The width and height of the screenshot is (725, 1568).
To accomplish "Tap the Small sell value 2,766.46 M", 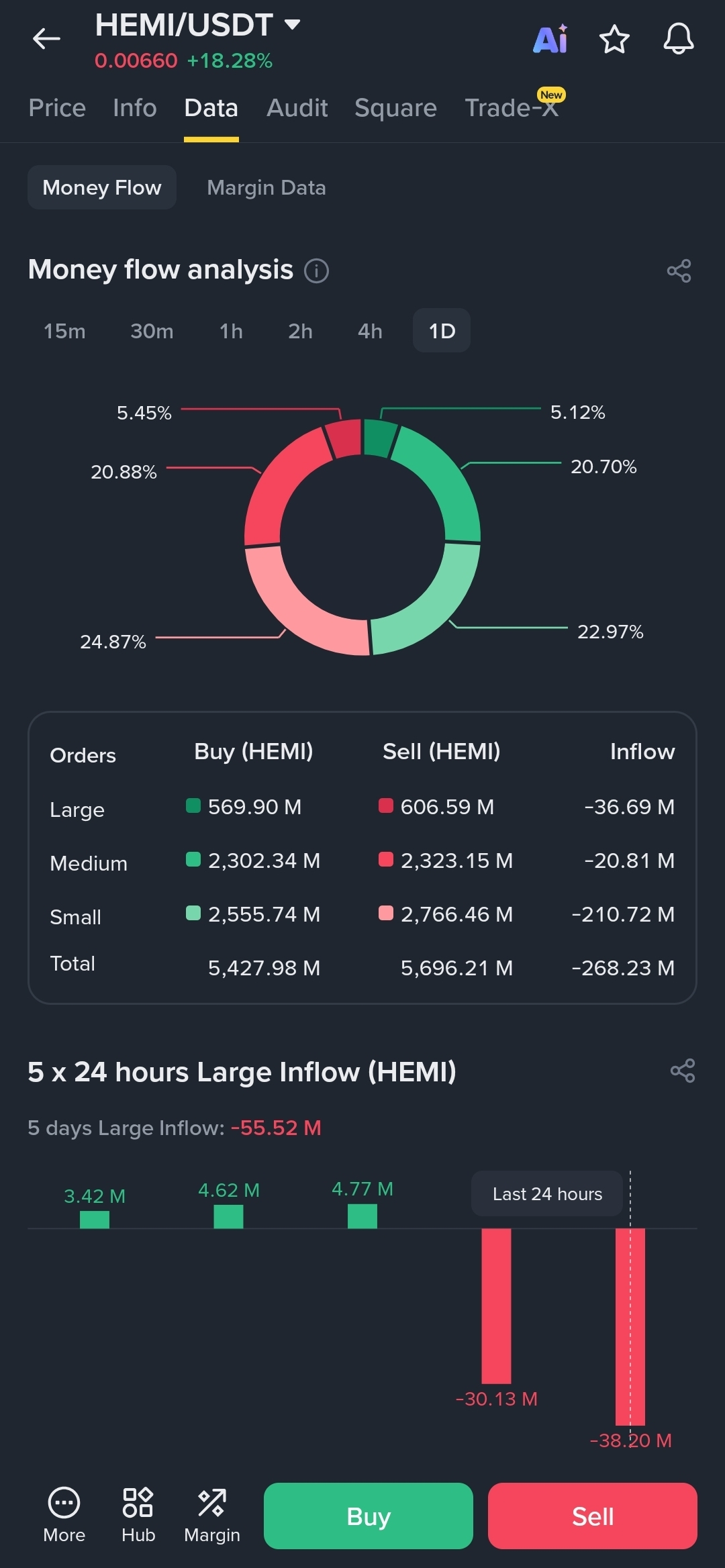I will (x=456, y=914).
